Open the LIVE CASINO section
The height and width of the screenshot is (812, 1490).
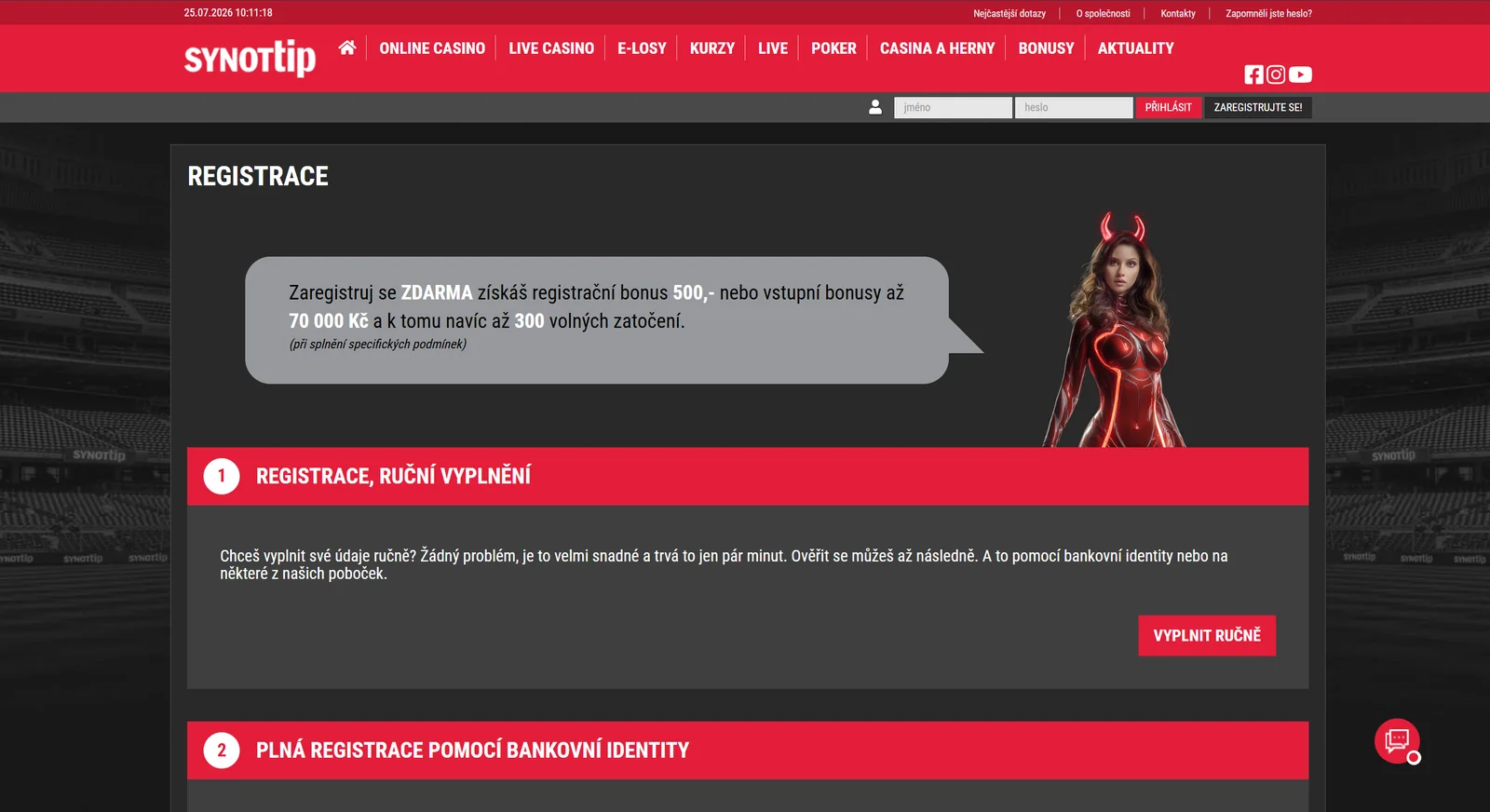pyautogui.click(x=551, y=48)
